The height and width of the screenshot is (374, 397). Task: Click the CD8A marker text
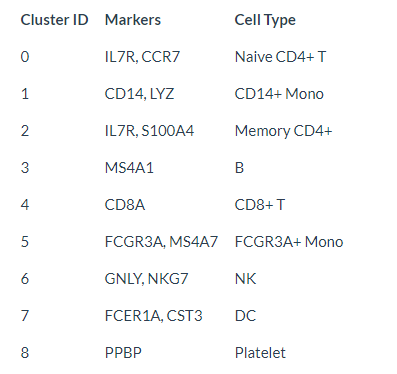[x=125, y=205]
